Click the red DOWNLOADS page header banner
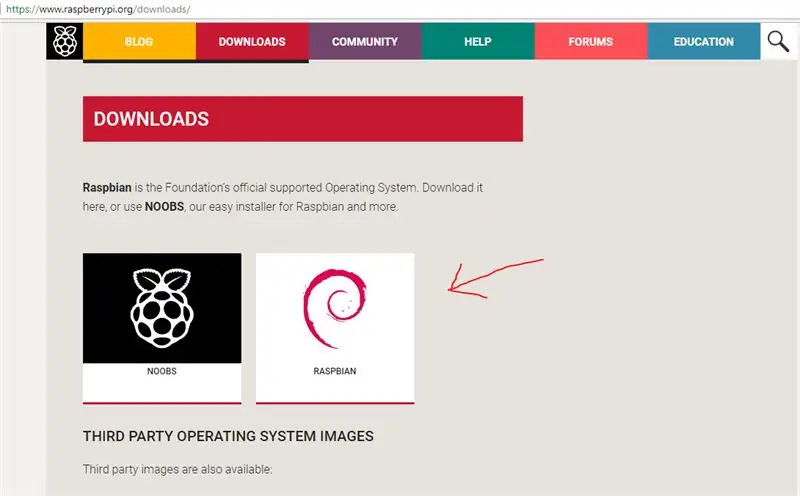800x496 pixels. pyautogui.click(x=303, y=119)
